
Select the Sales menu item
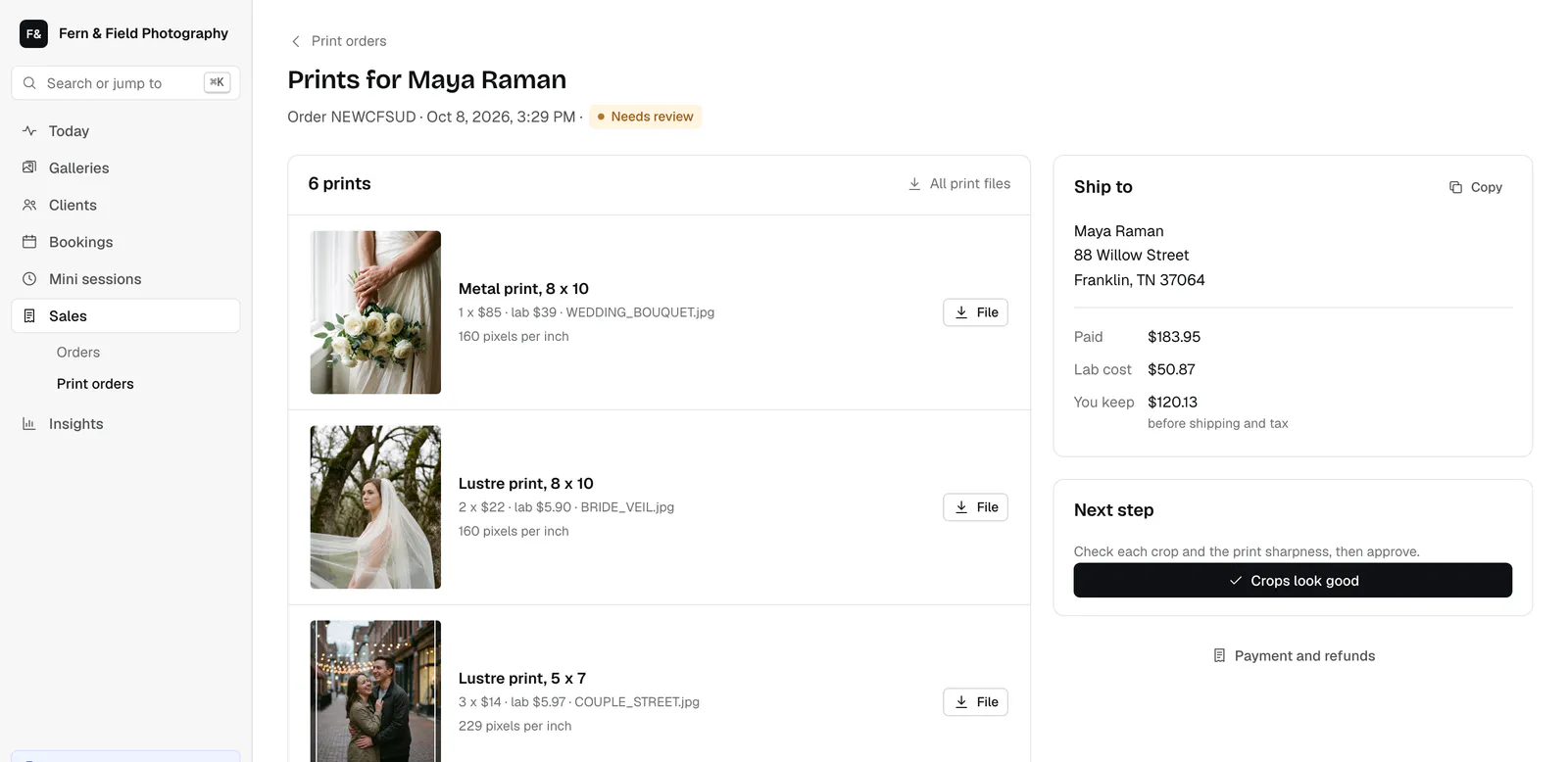tap(125, 316)
